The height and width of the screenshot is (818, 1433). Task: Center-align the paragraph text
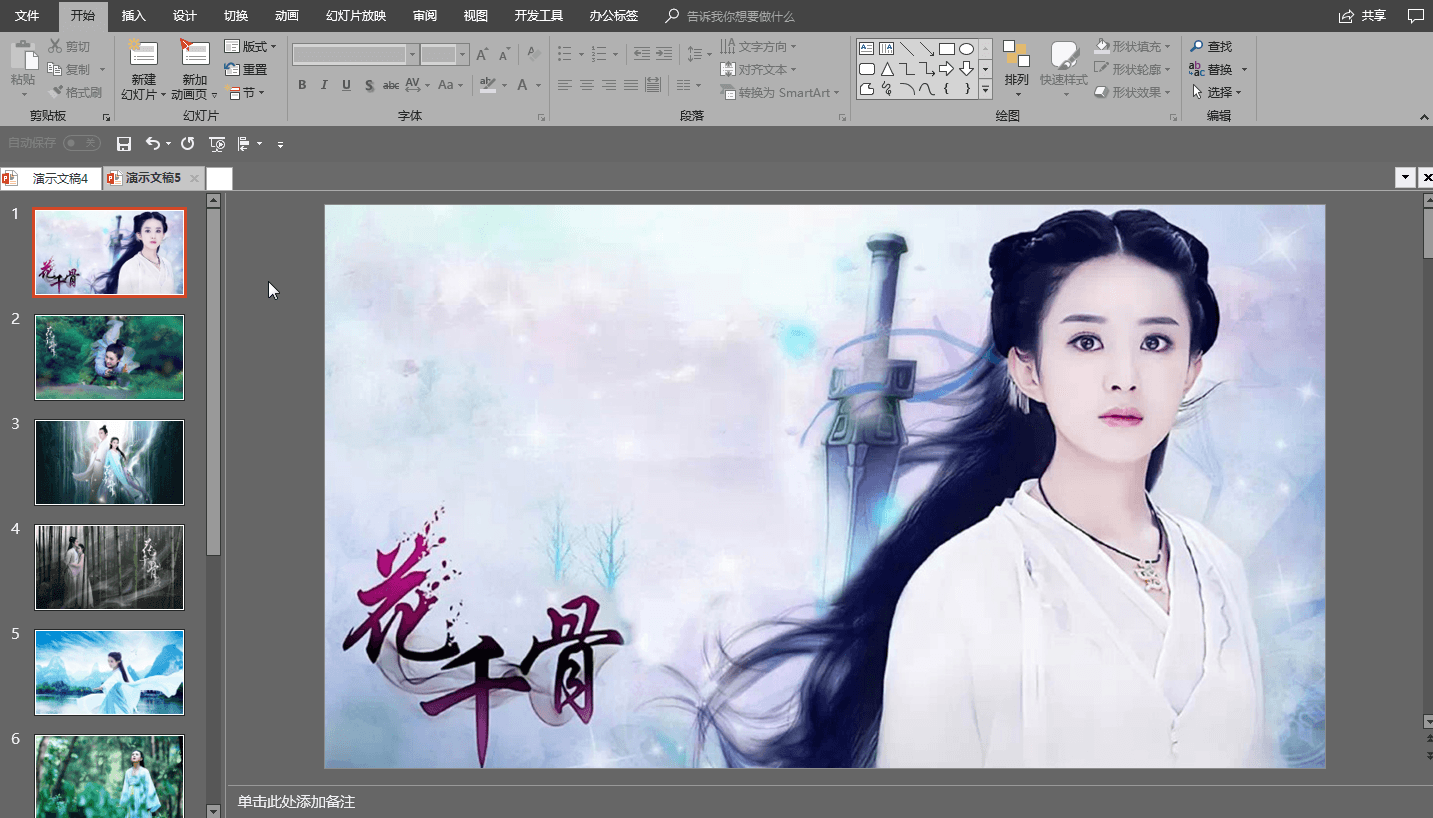click(587, 85)
